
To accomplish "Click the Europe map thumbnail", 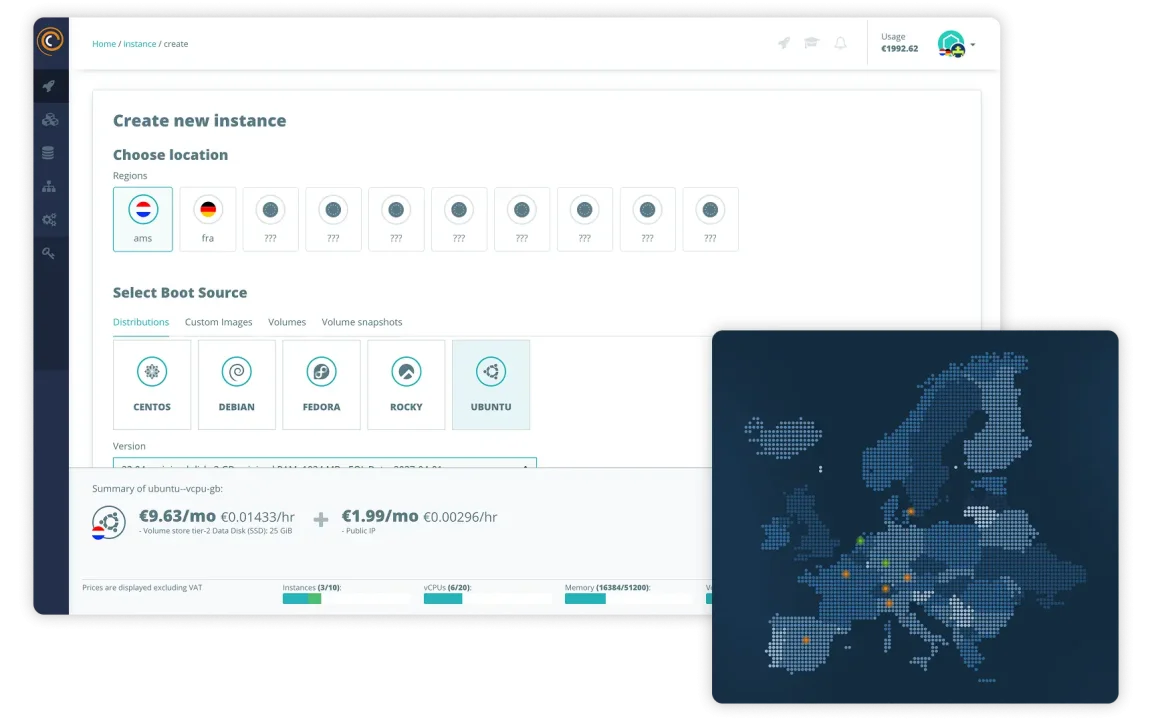I will pyautogui.click(x=915, y=516).
